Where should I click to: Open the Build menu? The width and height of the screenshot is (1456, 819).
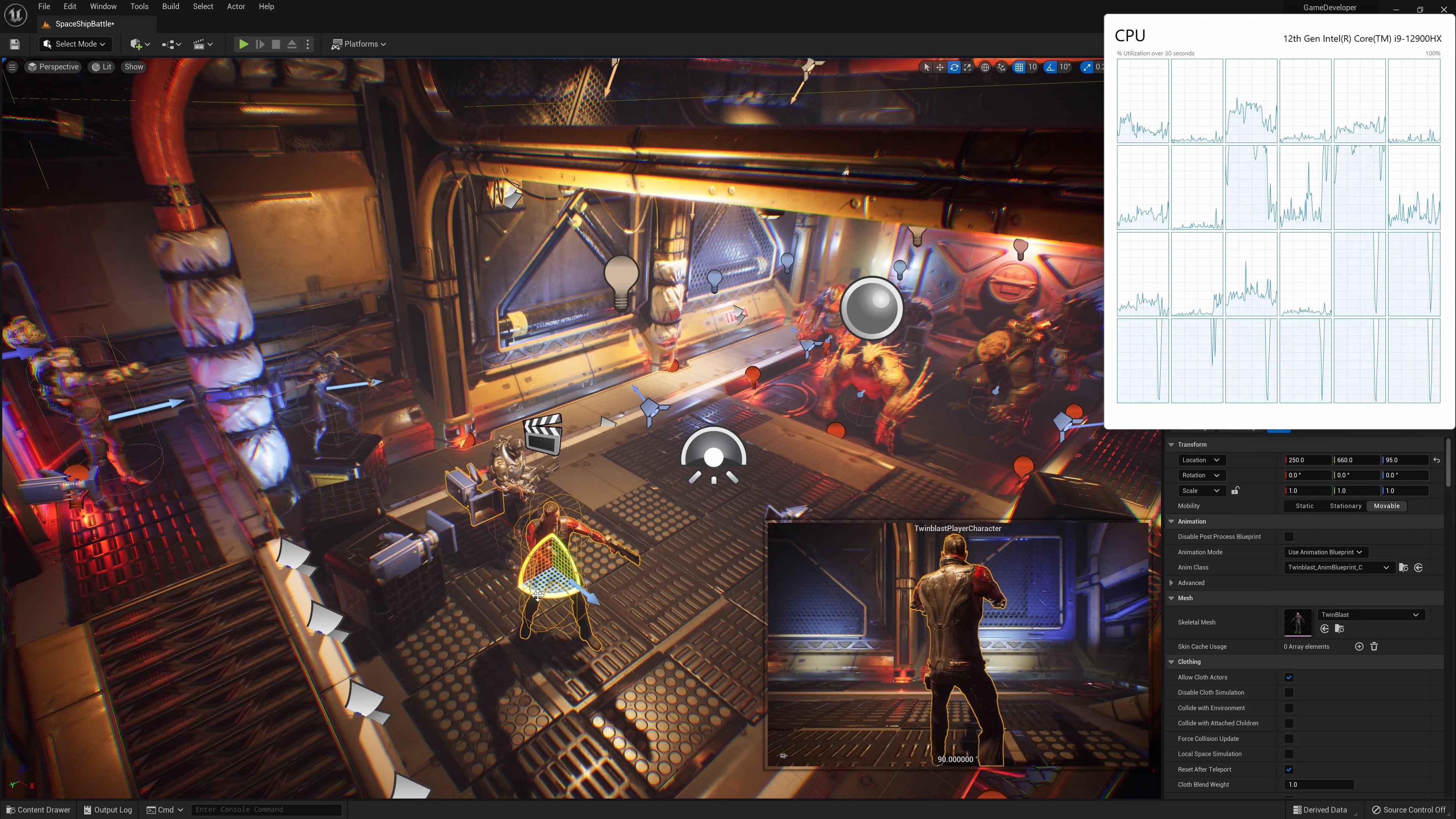(170, 7)
